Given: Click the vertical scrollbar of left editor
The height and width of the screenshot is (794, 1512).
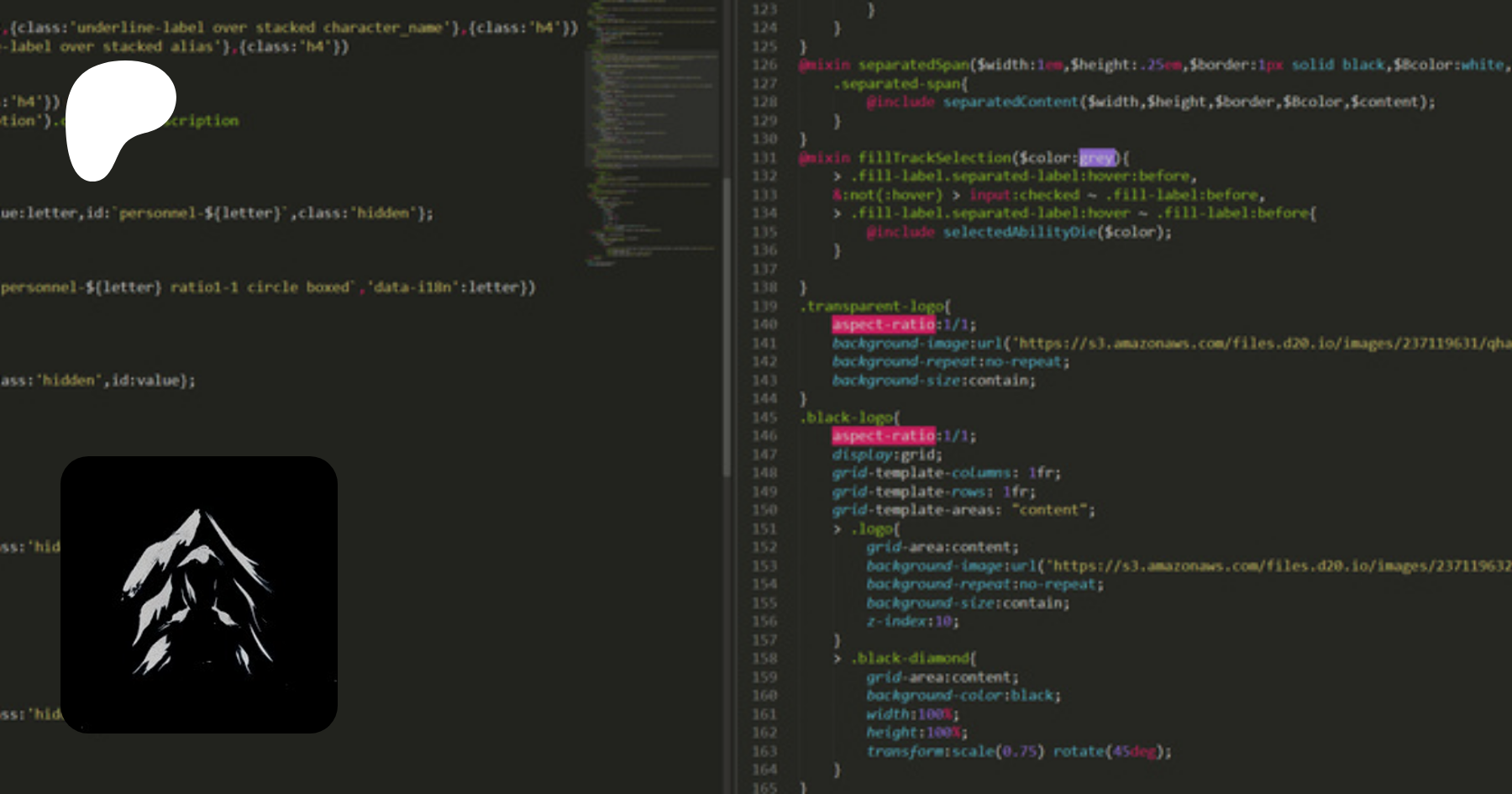Looking at the screenshot, I should [727, 328].
